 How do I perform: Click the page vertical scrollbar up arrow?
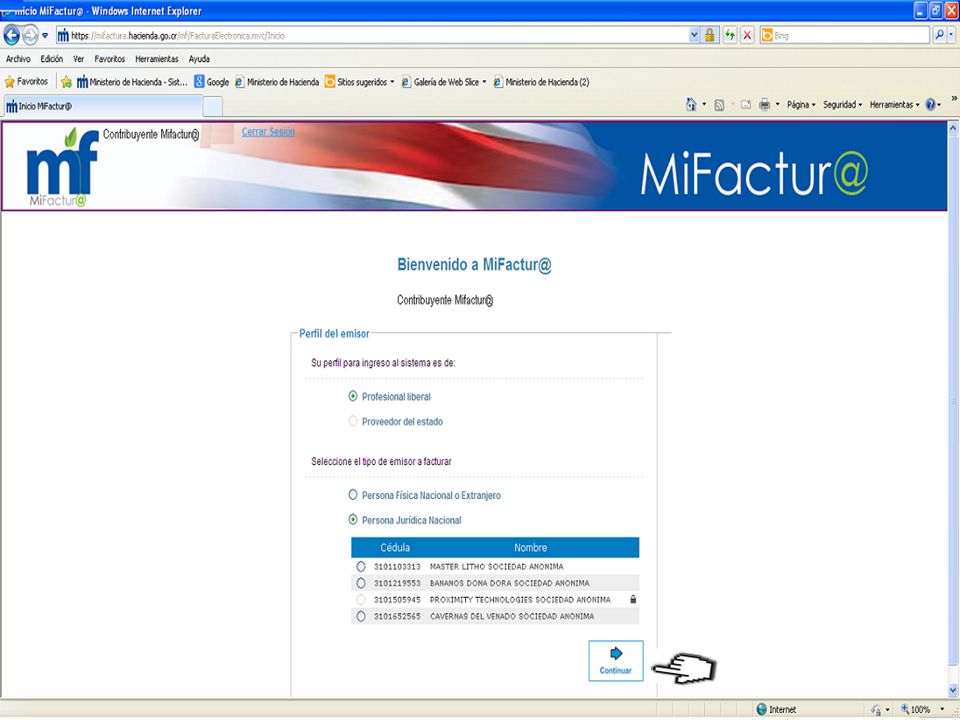pos(953,127)
